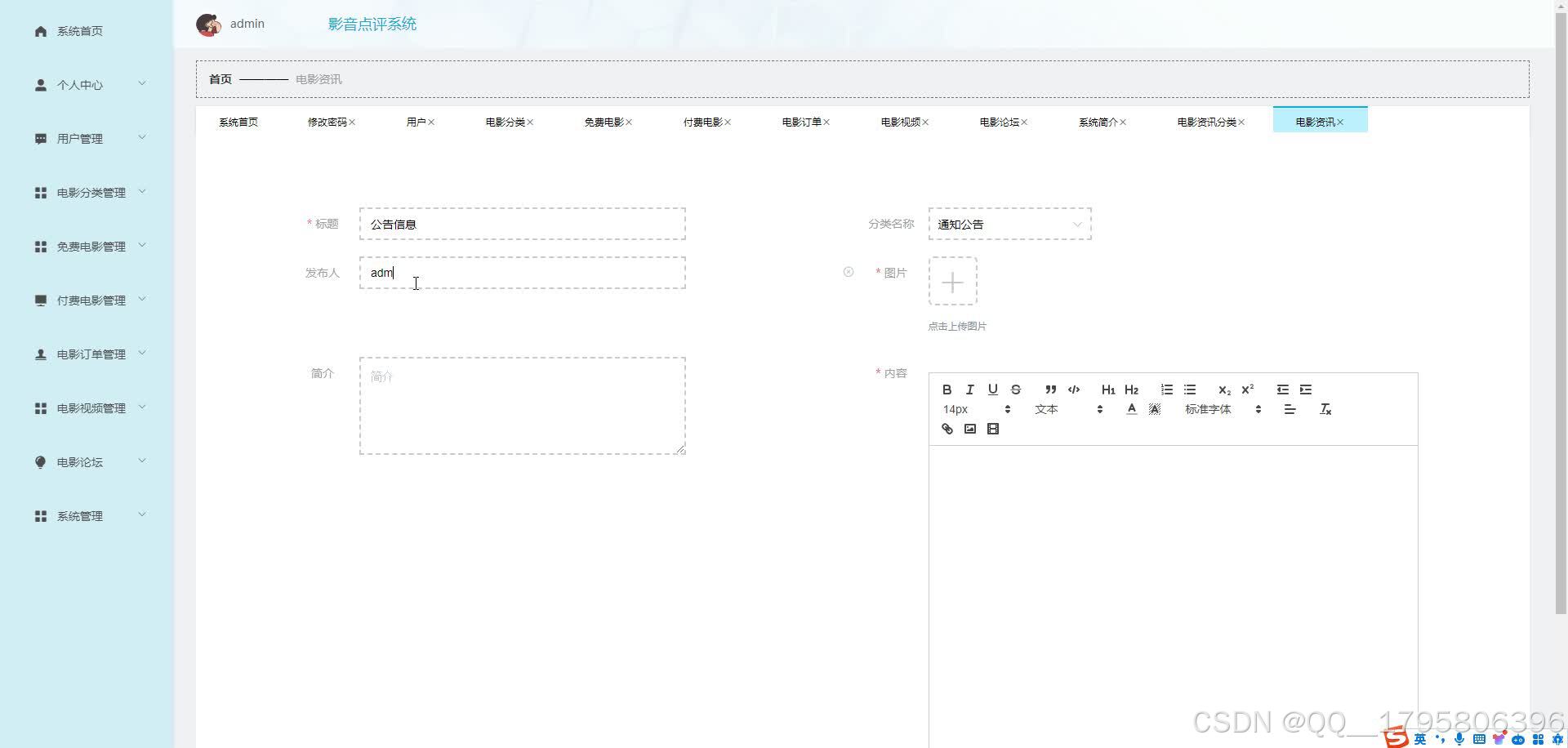Toggle bold formatting in the content editor
This screenshot has width=1568, height=748.
coord(947,390)
